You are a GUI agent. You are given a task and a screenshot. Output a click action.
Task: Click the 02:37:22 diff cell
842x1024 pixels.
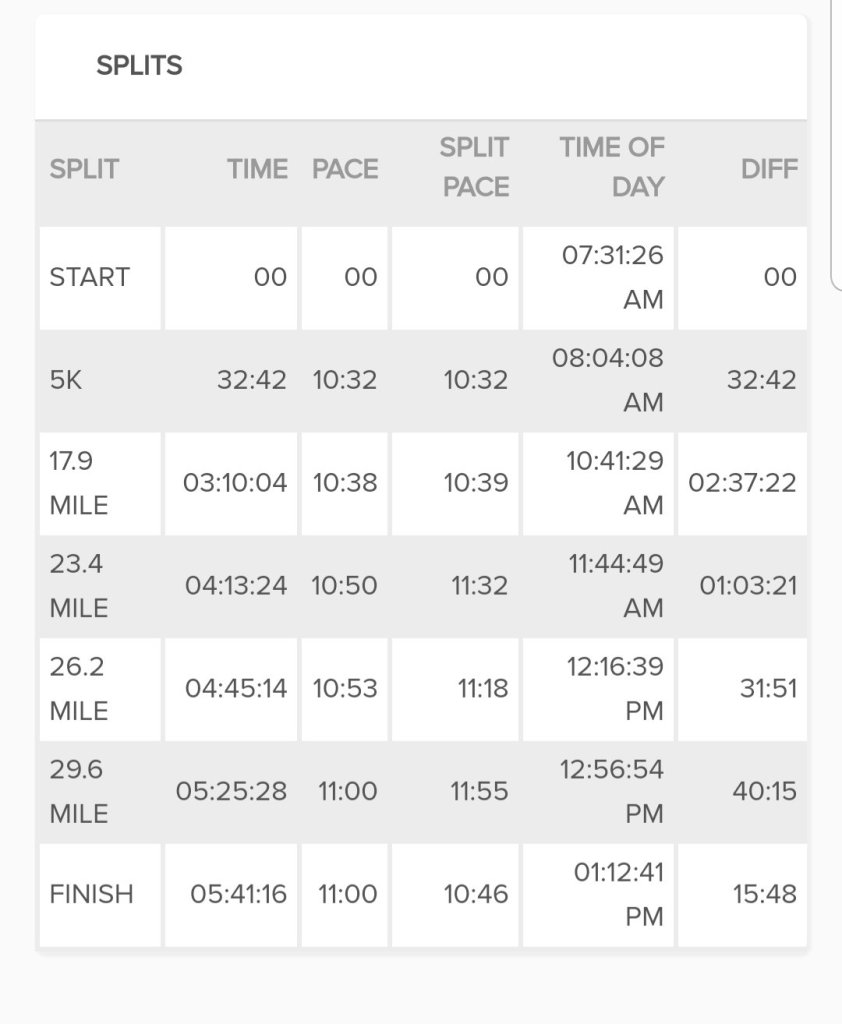point(742,483)
